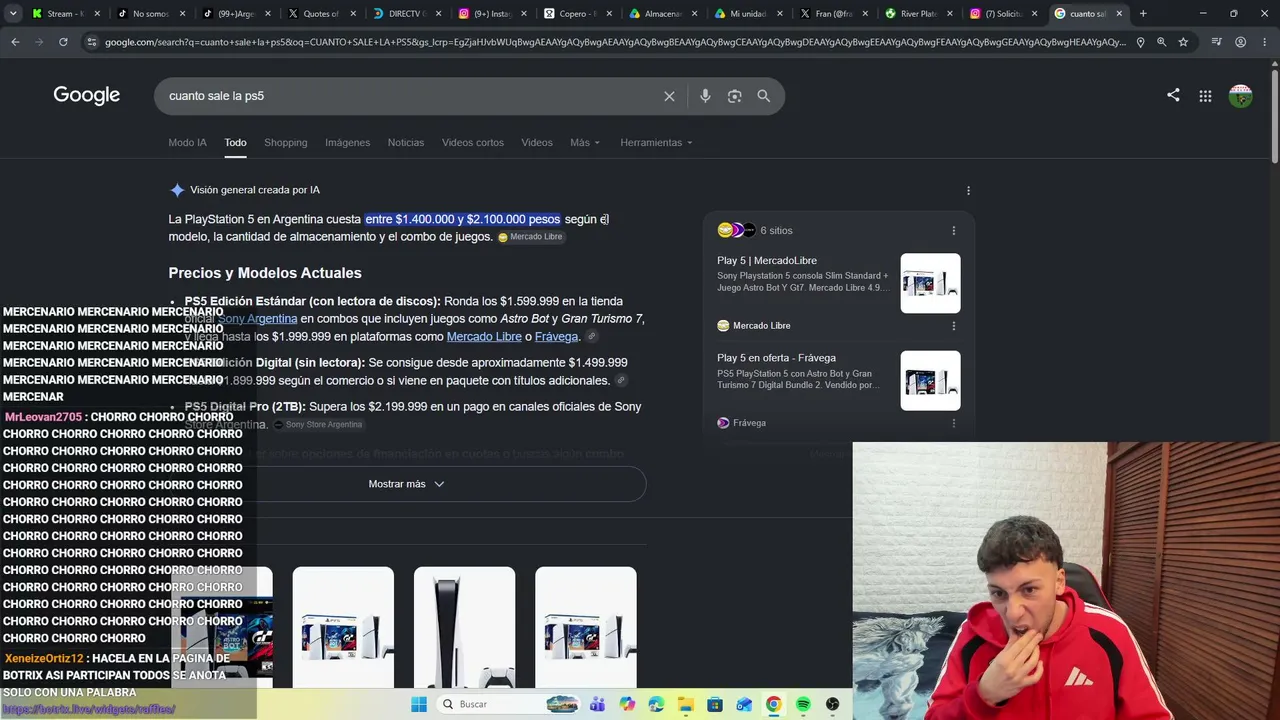This screenshot has width=1280, height=720.
Task: Open Outlook from the taskbar
Action: click(744, 704)
